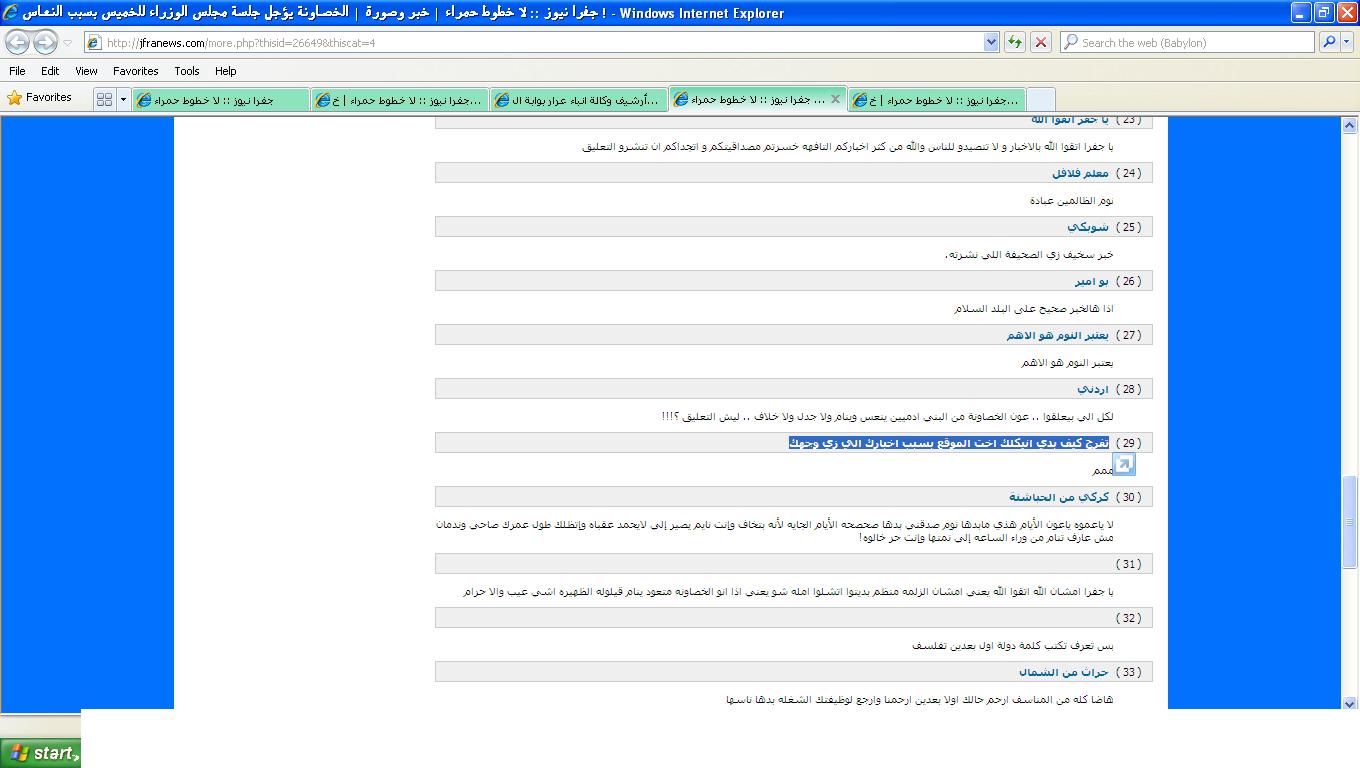Click the empty New Tab button
The height and width of the screenshot is (768, 1360).
point(1040,100)
